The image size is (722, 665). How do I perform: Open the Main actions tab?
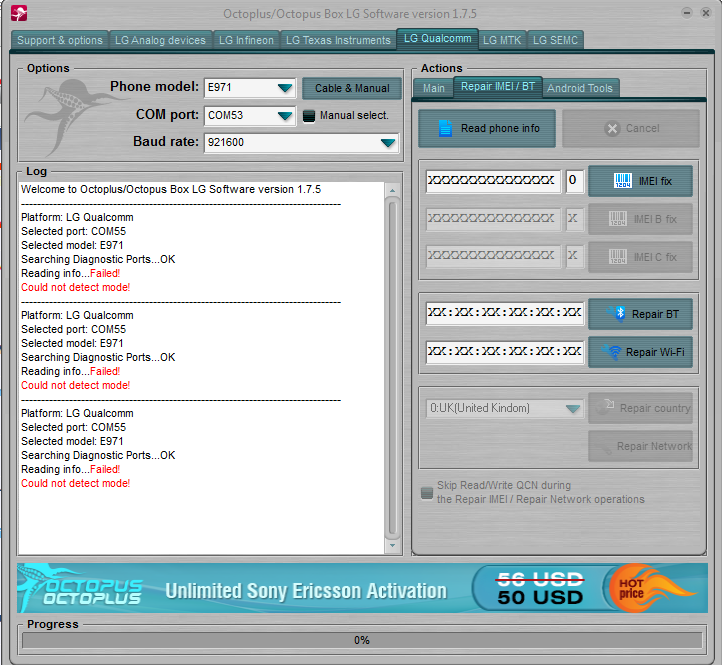(x=434, y=88)
